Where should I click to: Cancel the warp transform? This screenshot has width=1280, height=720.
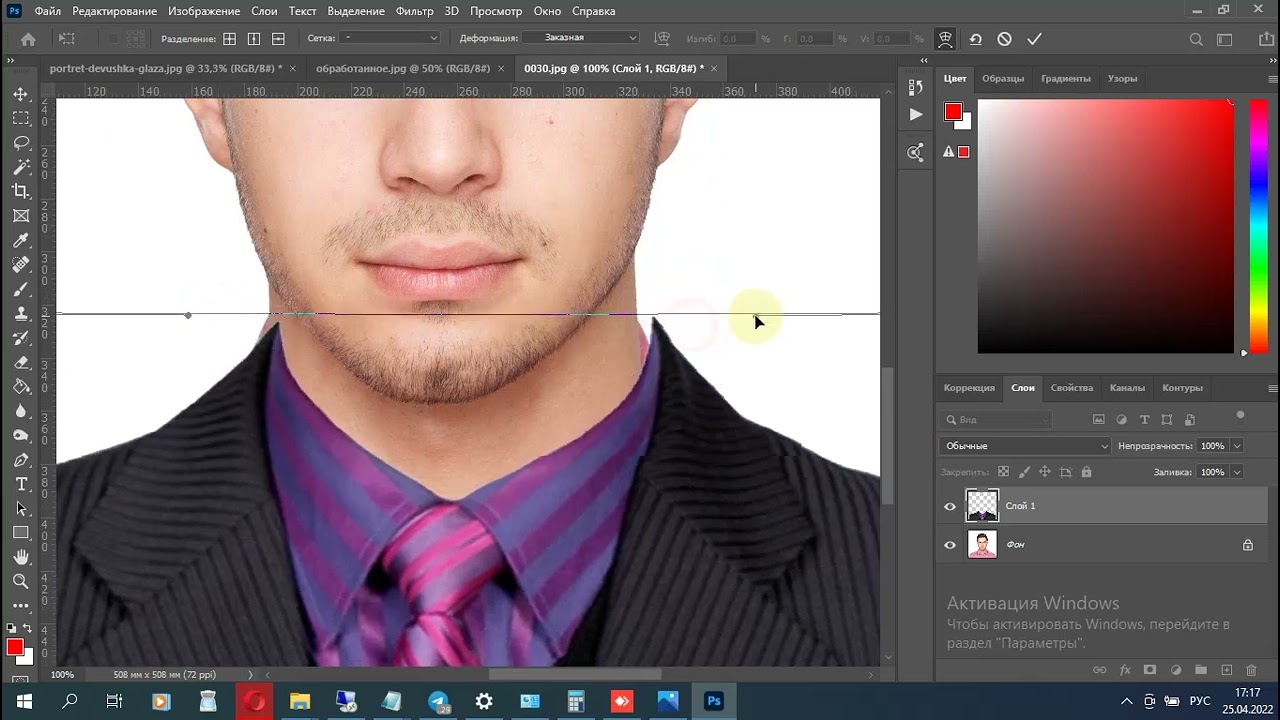tap(1004, 39)
